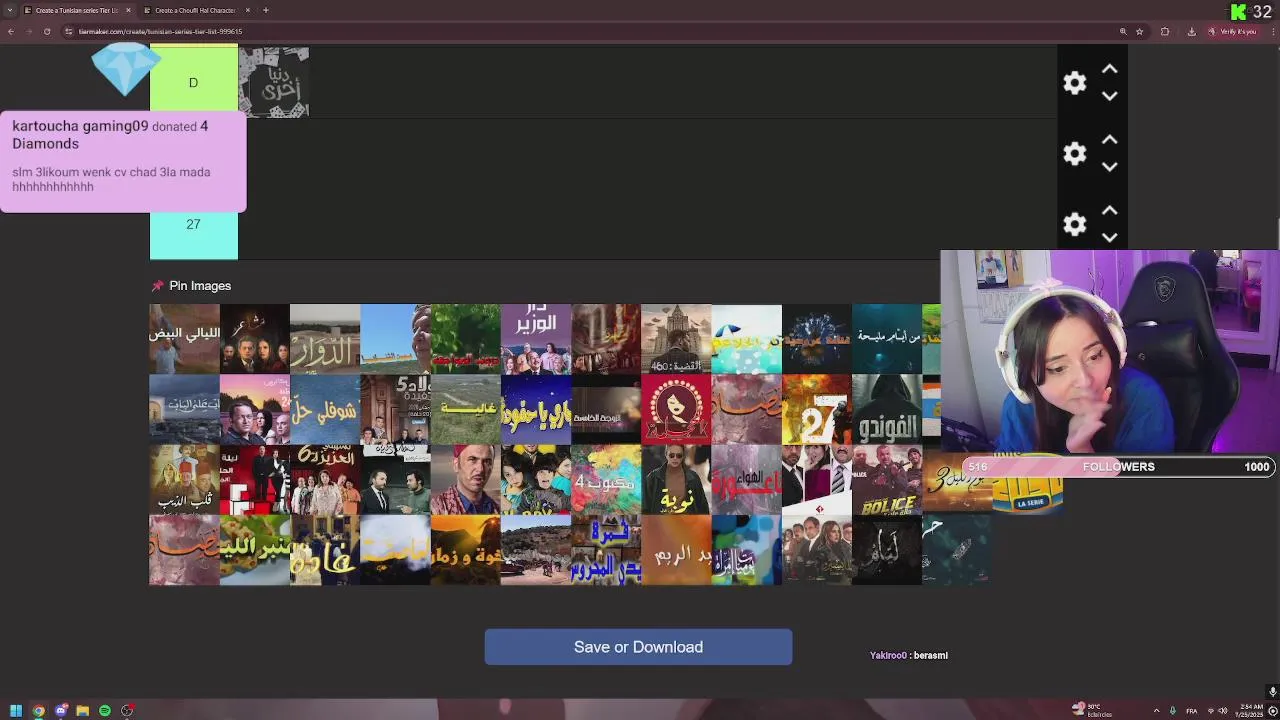1280x720 pixels.
Task: Pick the القضية 460 castle thumbnail
Action: click(676, 339)
